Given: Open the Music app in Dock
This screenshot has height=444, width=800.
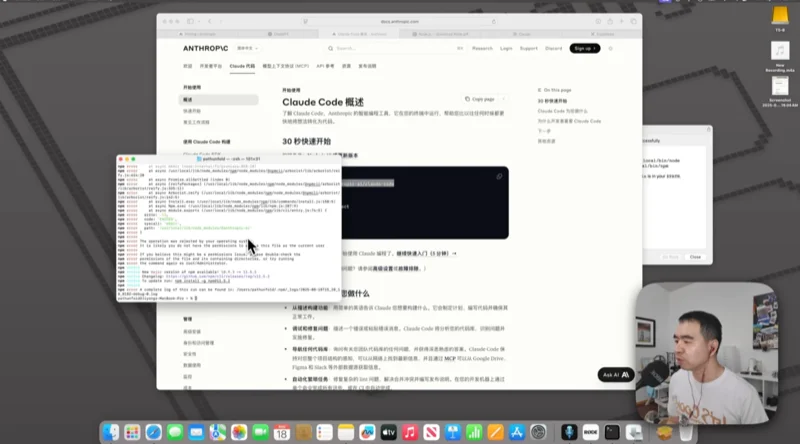Looking at the screenshot, I should [x=410, y=433].
